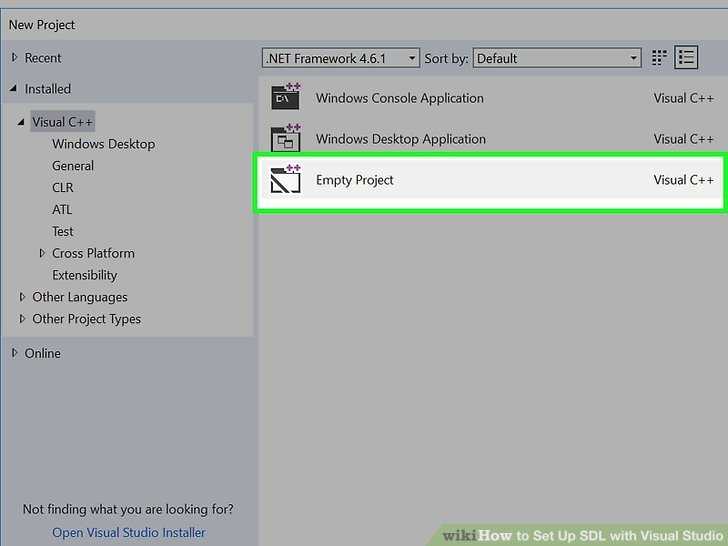The height and width of the screenshot is (546, 728).
Task: Expand the Online section
Action: tap(14, 353)
